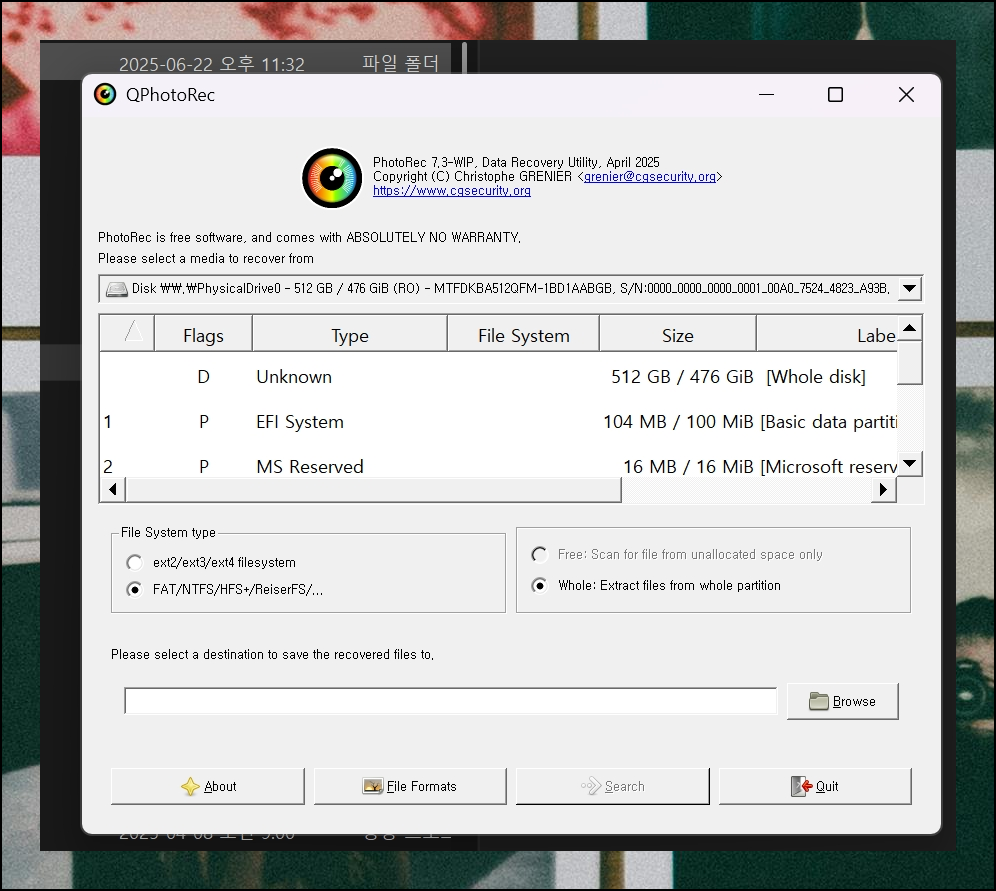
Task: Choose Free: scan unallocated space only option
Action: click(539, 554)
